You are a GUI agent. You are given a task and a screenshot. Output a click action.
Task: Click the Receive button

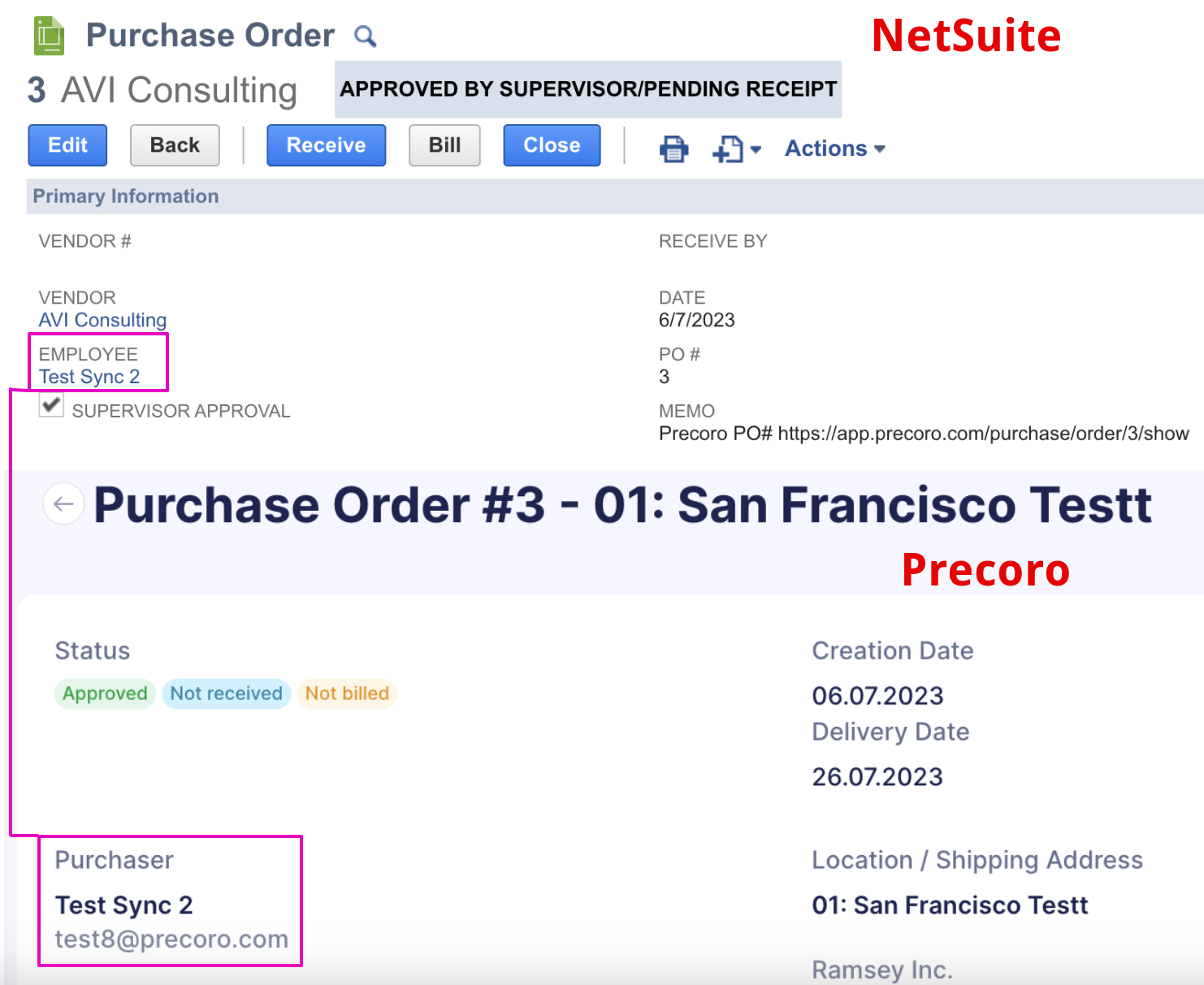coord(326,145)
